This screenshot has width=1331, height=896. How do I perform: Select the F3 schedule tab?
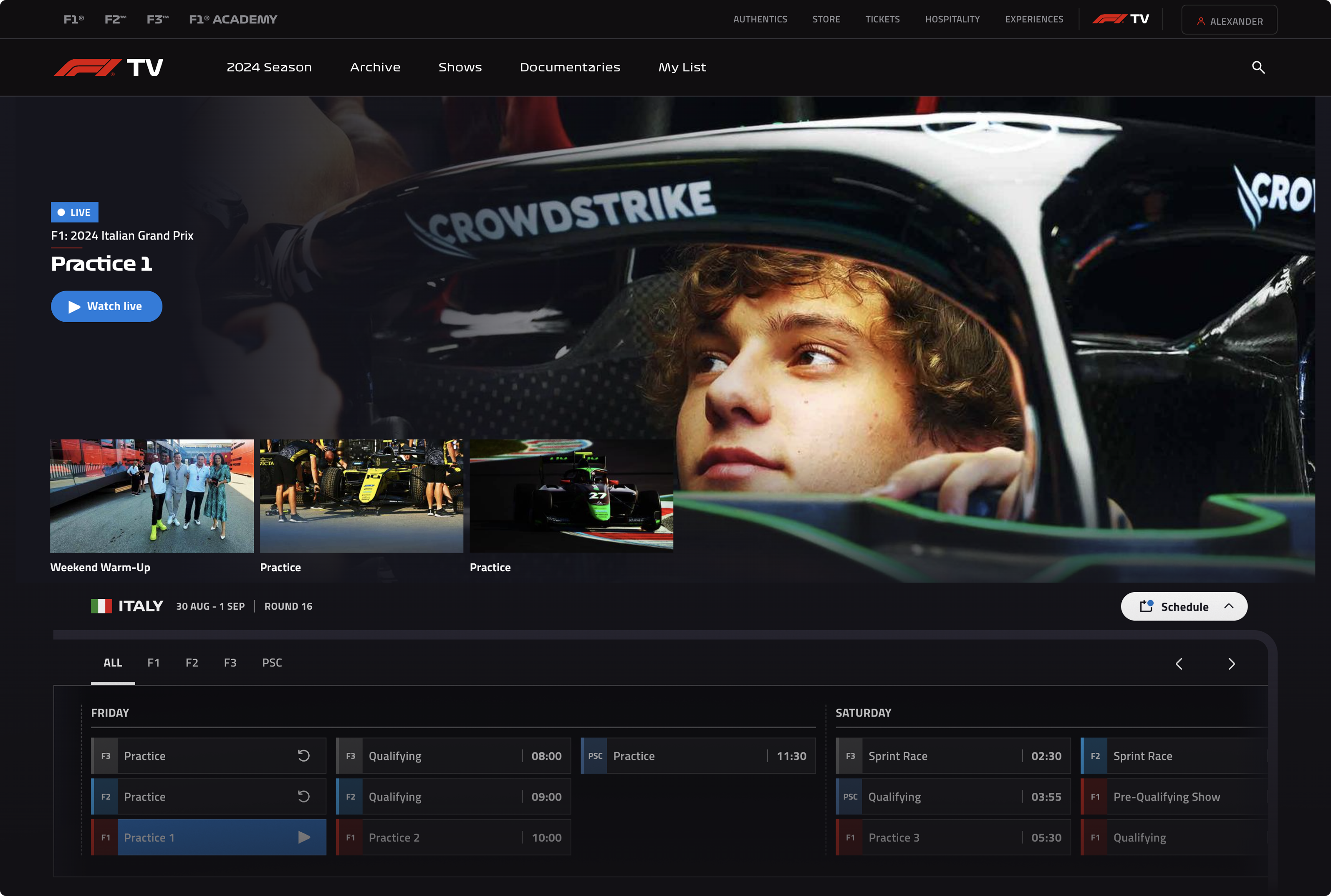(x=230, y=663)
